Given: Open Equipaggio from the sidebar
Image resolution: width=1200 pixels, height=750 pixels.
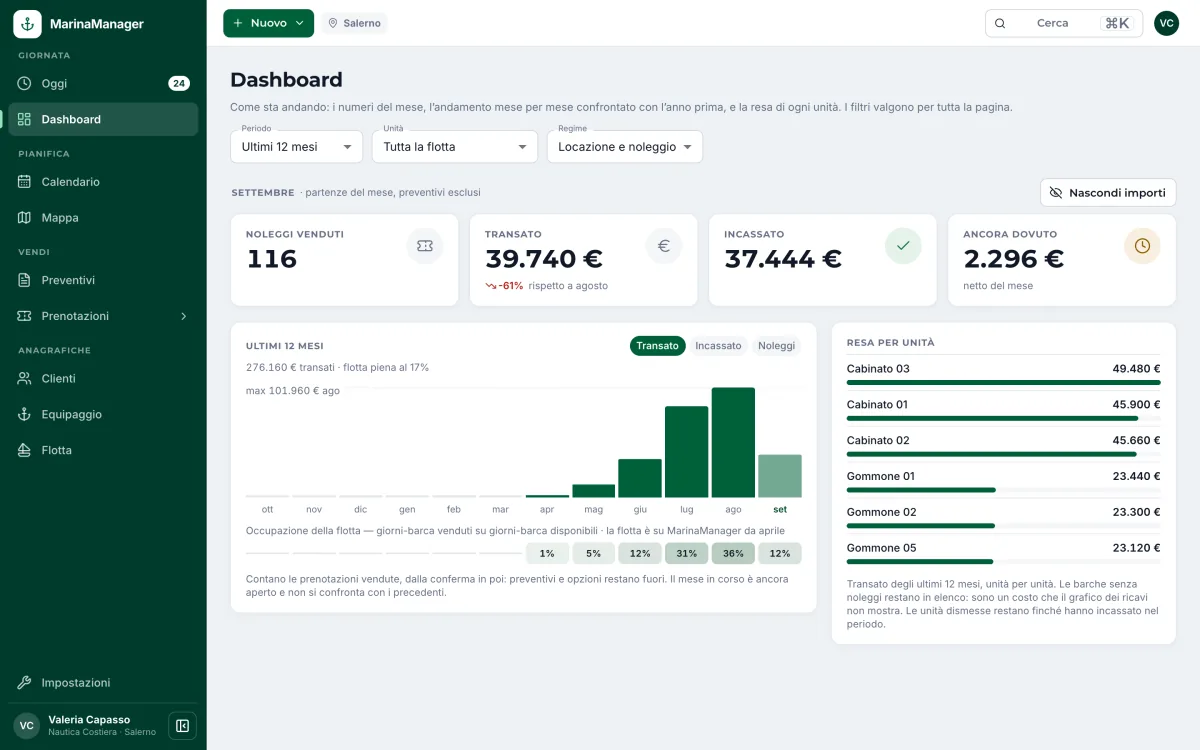Looking at the screenshot, I should click(103, 414).
